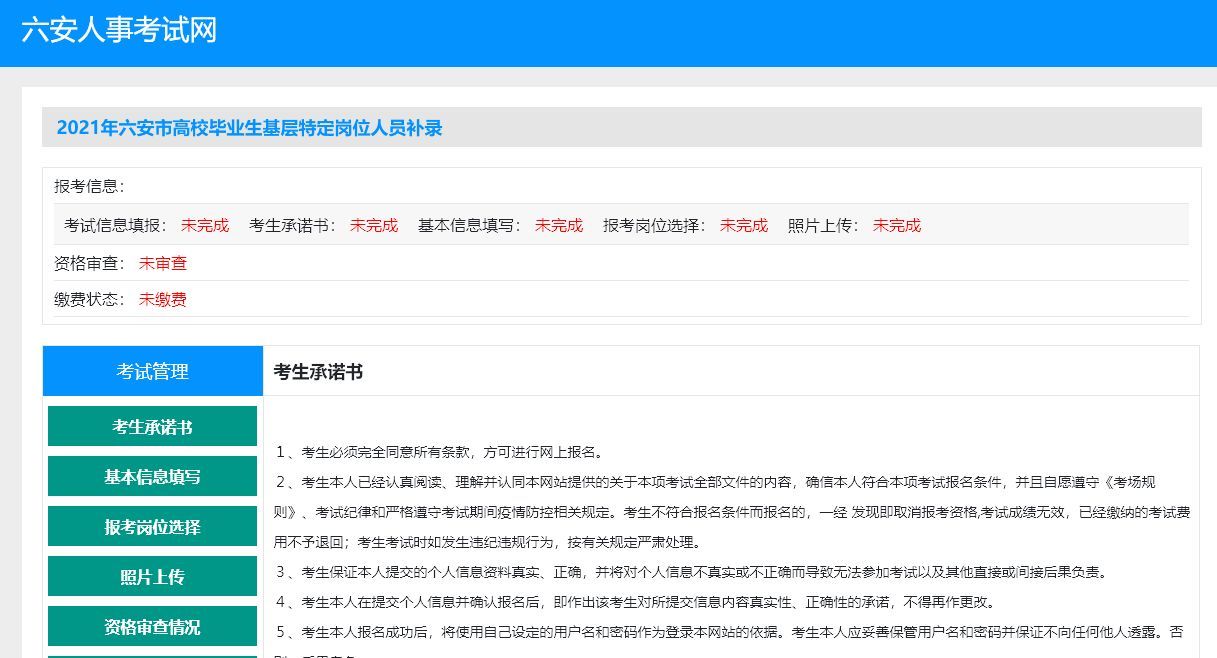Click the 考生承诺书 content panel heading
This screenshot has width=1217, height=658.
point(318,372)
